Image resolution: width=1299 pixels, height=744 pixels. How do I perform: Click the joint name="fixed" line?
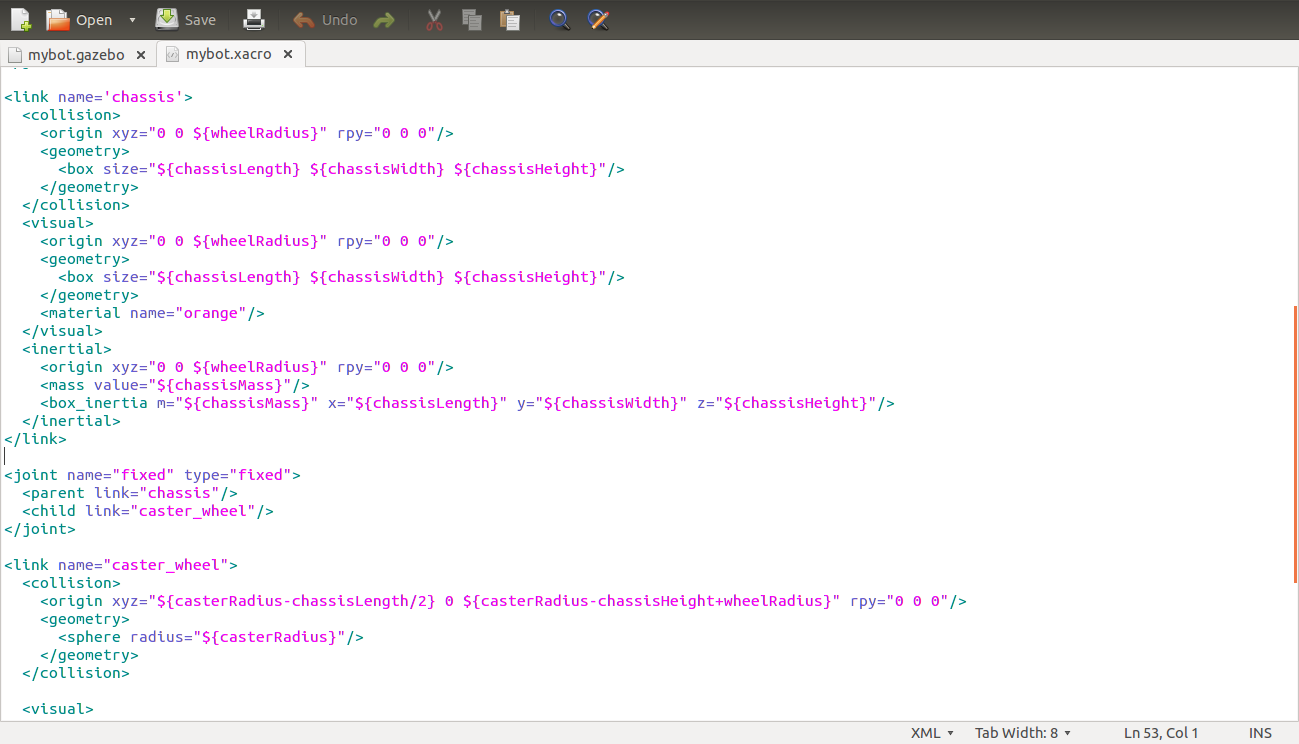point(152,475)
